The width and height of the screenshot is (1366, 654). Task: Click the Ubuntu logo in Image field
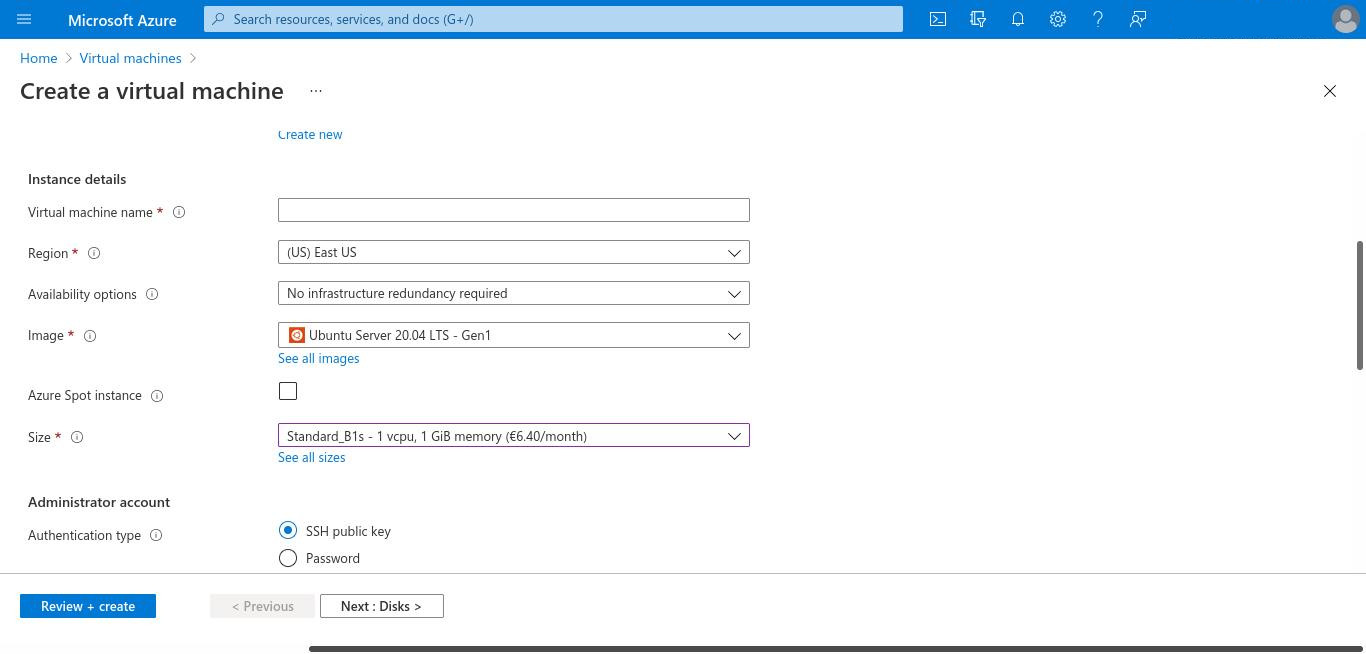pos(296,335)
